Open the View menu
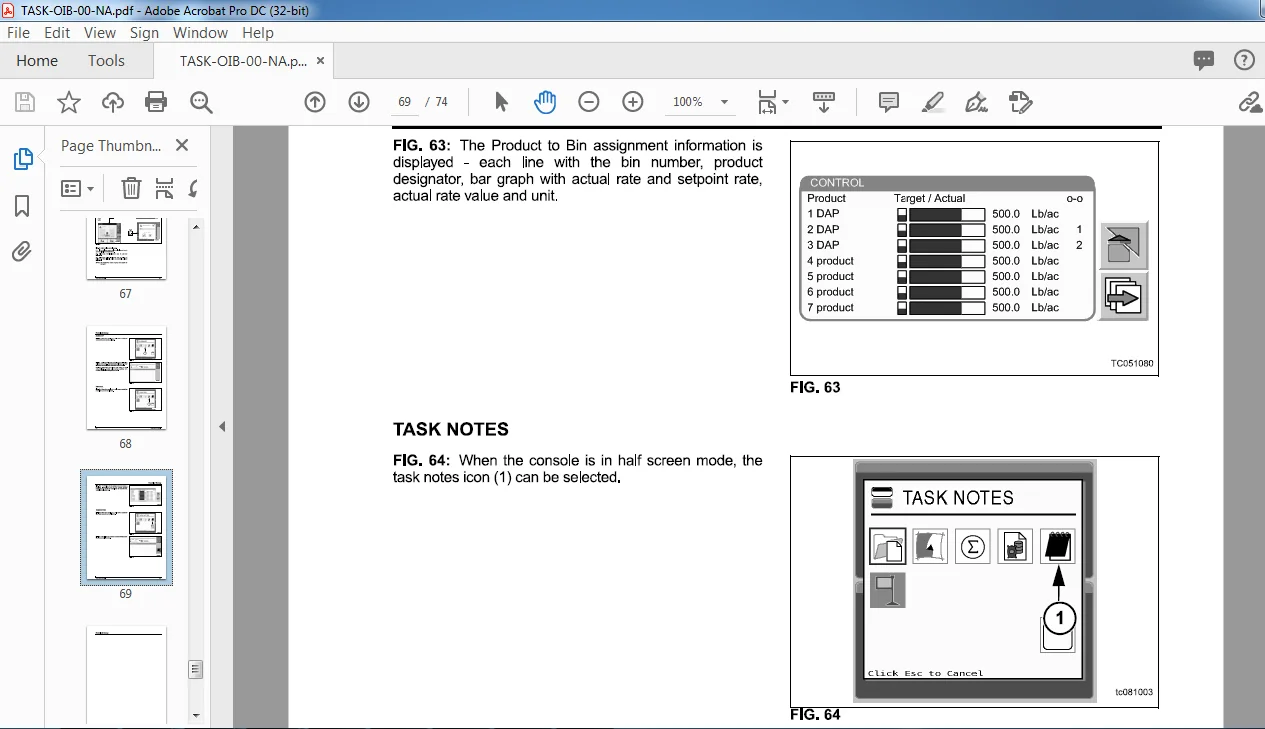 (x=100, y=32)
